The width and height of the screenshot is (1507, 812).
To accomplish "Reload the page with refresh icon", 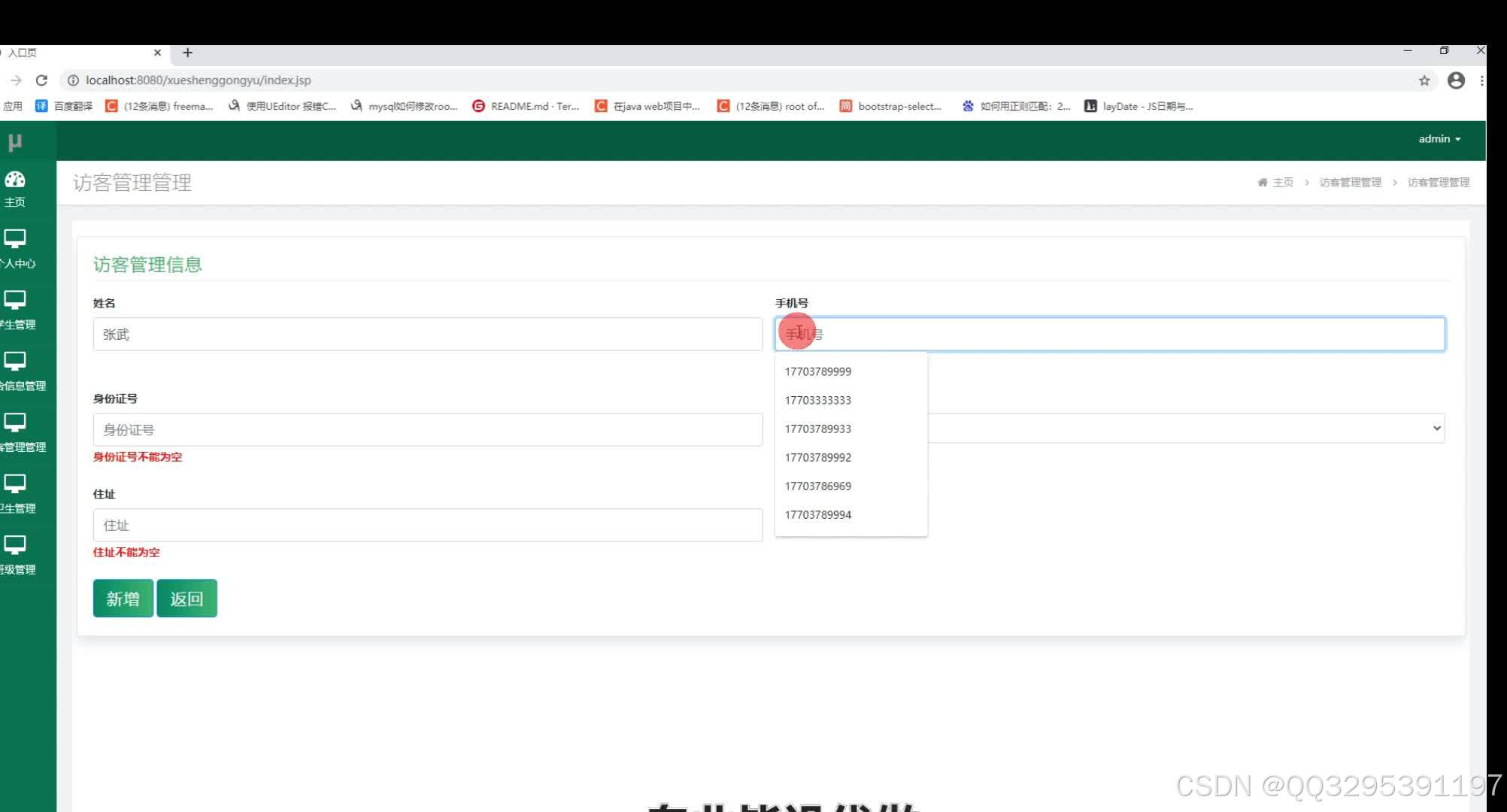I will tap(42, 80).
